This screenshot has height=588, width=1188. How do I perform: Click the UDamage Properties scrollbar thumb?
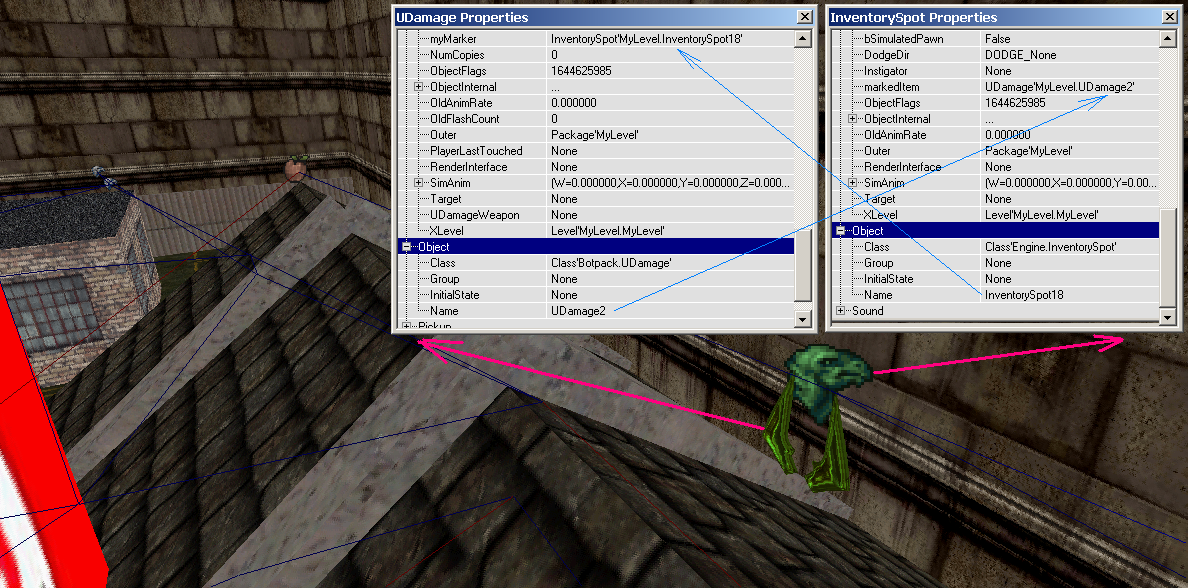[803, 267]
